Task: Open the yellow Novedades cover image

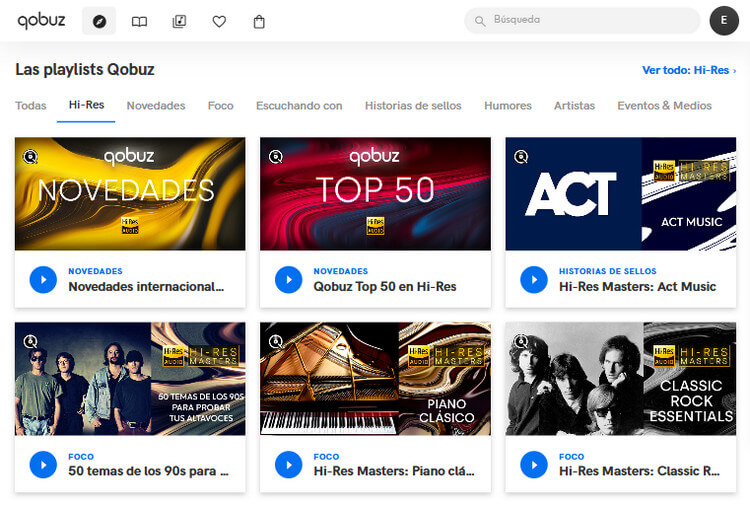Action: click(x=130, y=194)
